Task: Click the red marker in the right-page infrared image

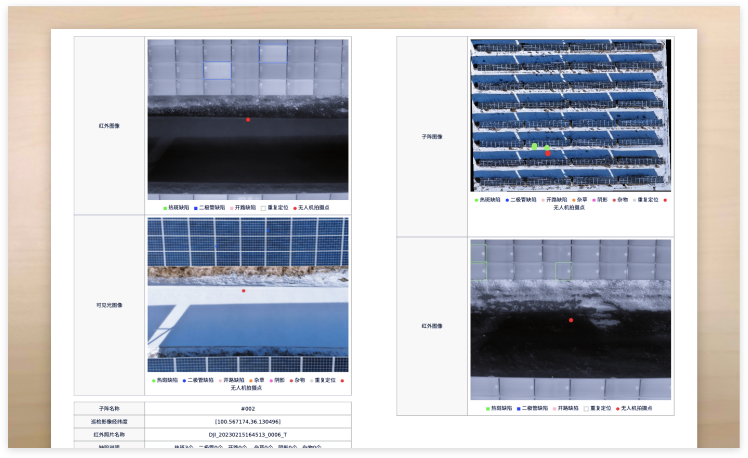Action: click(571, 320)
